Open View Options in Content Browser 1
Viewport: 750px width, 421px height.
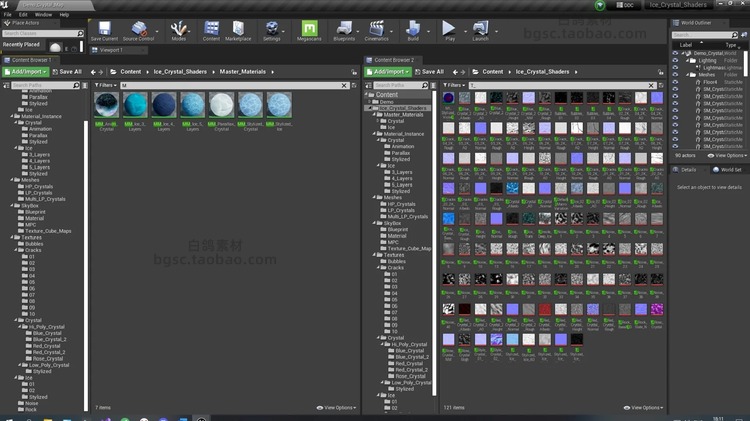coord(336,408)
